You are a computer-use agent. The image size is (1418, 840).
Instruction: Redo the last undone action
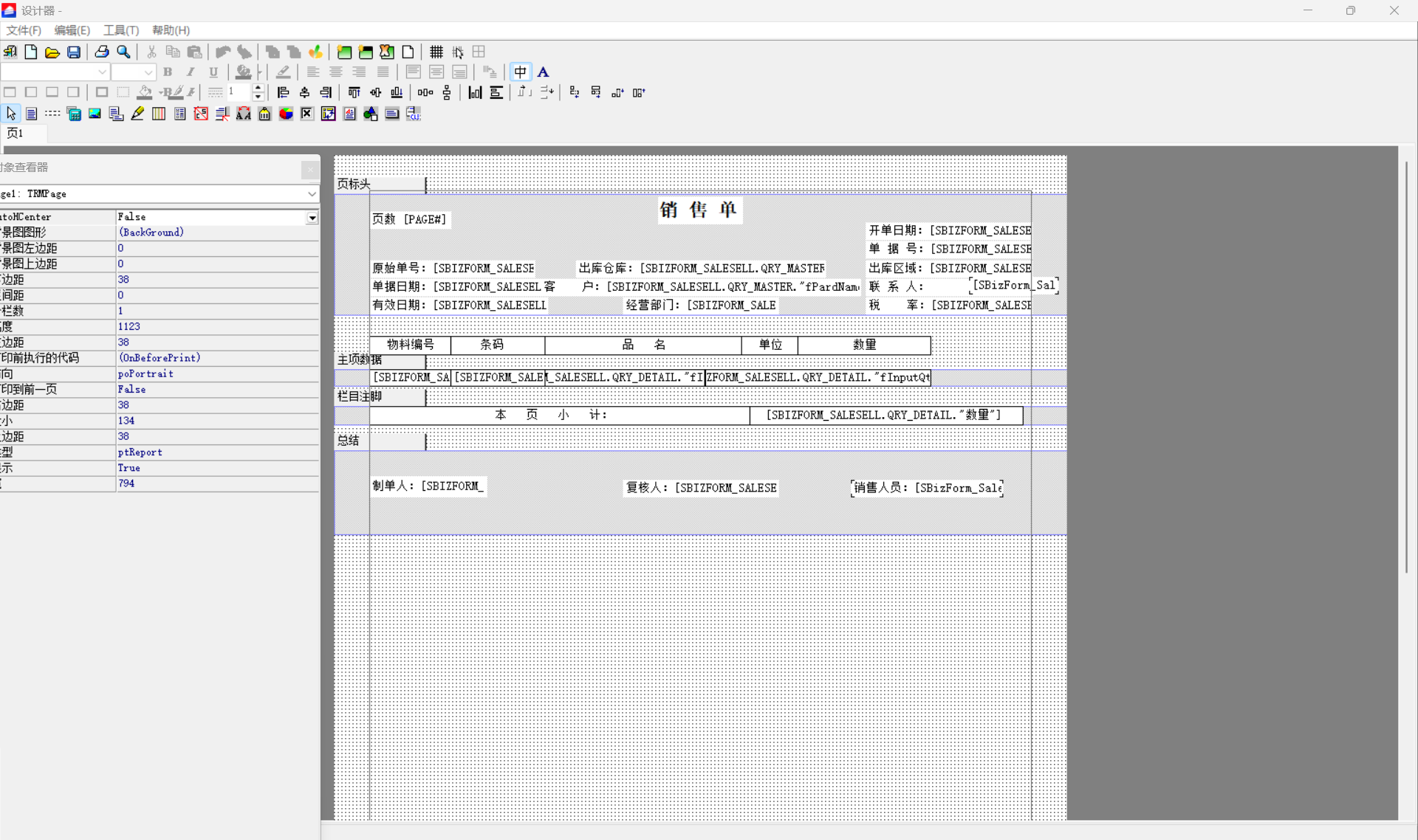click(x=244, y=52)
